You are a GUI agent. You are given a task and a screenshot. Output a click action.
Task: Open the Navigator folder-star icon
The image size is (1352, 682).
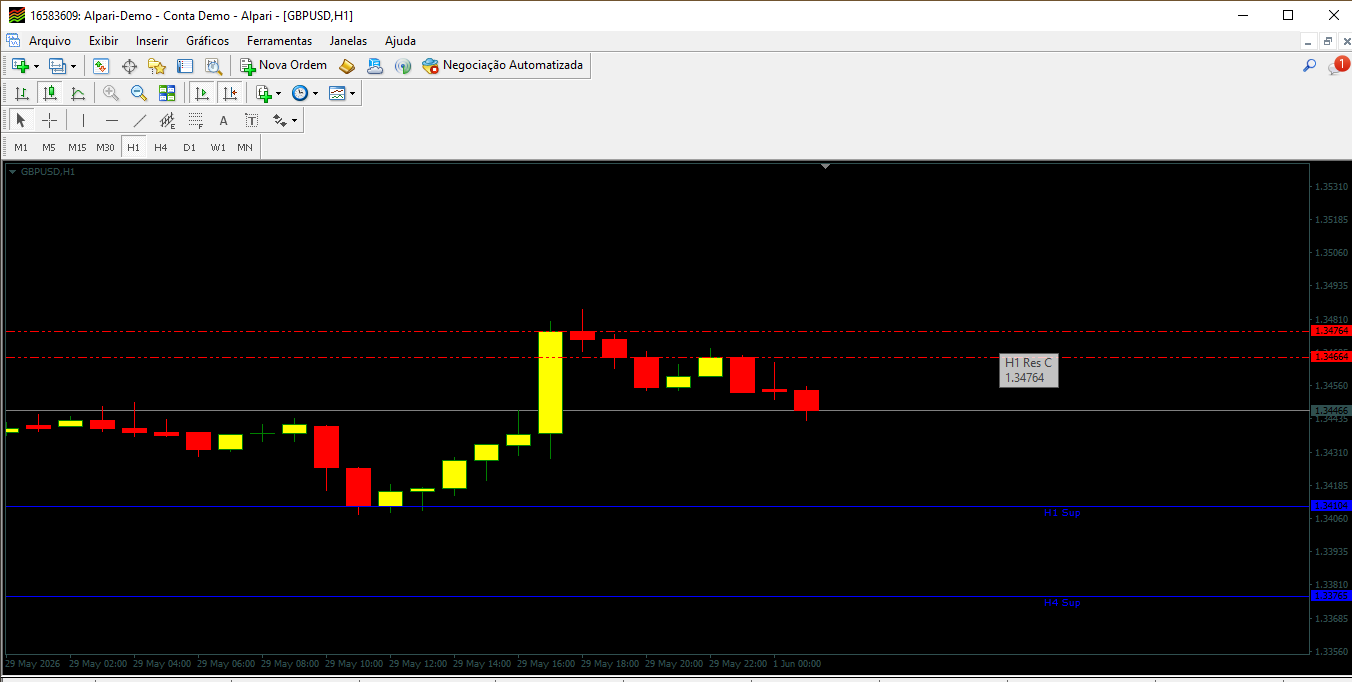coord(157,66)
